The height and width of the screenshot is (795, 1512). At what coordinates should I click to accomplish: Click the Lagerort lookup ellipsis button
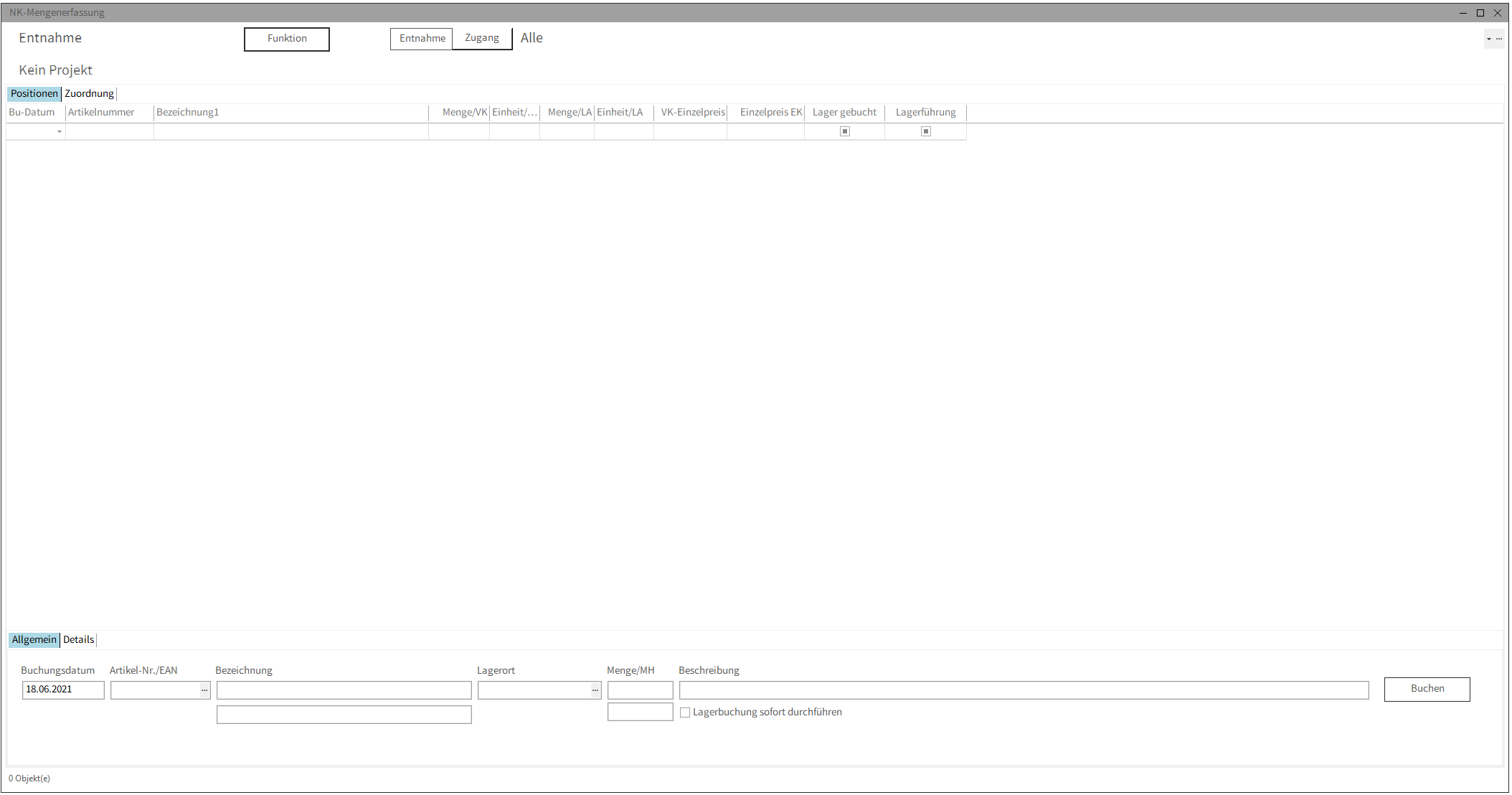(595, 690)
